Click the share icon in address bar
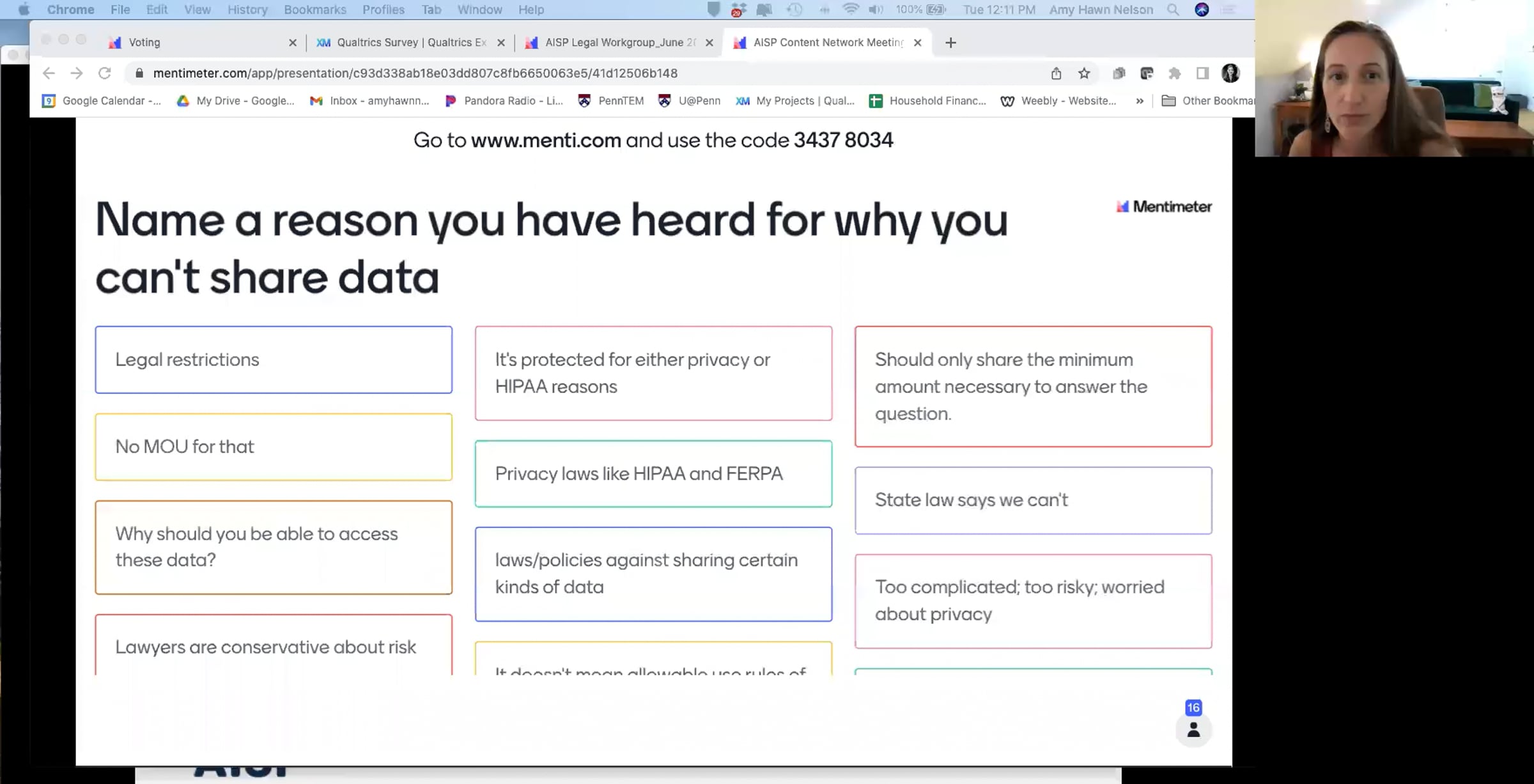Viewport: 1534px width, 784px height. [1056, 73]
